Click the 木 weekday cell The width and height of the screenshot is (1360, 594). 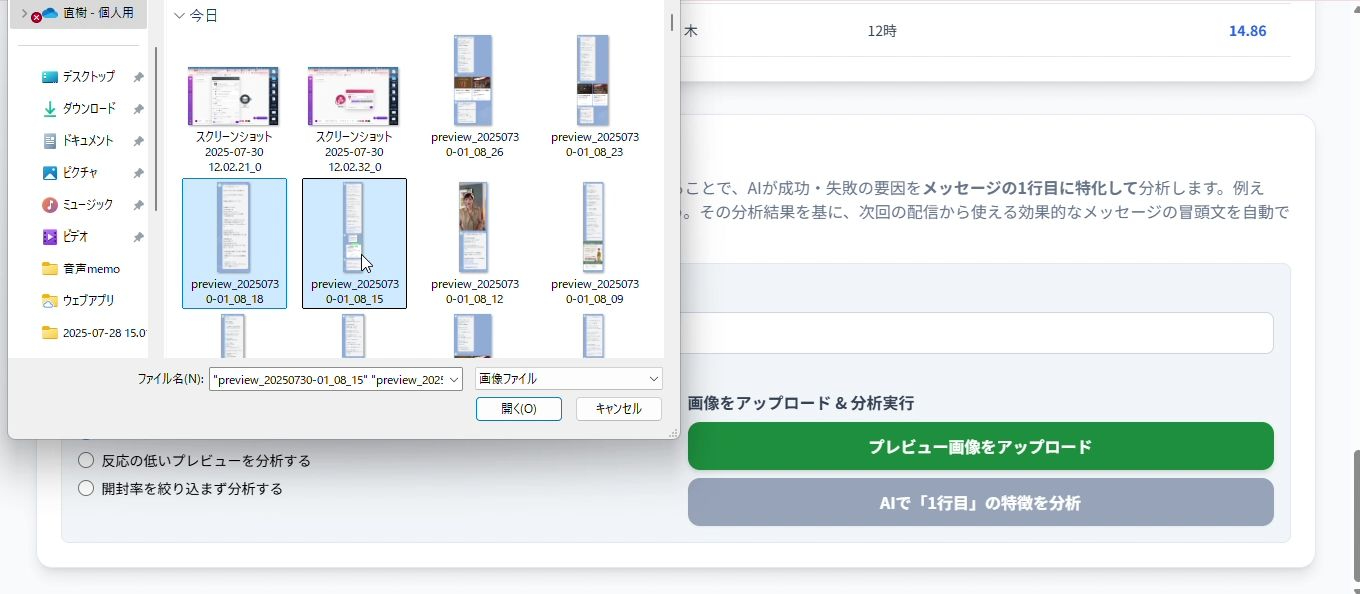(x=691, y=31)
